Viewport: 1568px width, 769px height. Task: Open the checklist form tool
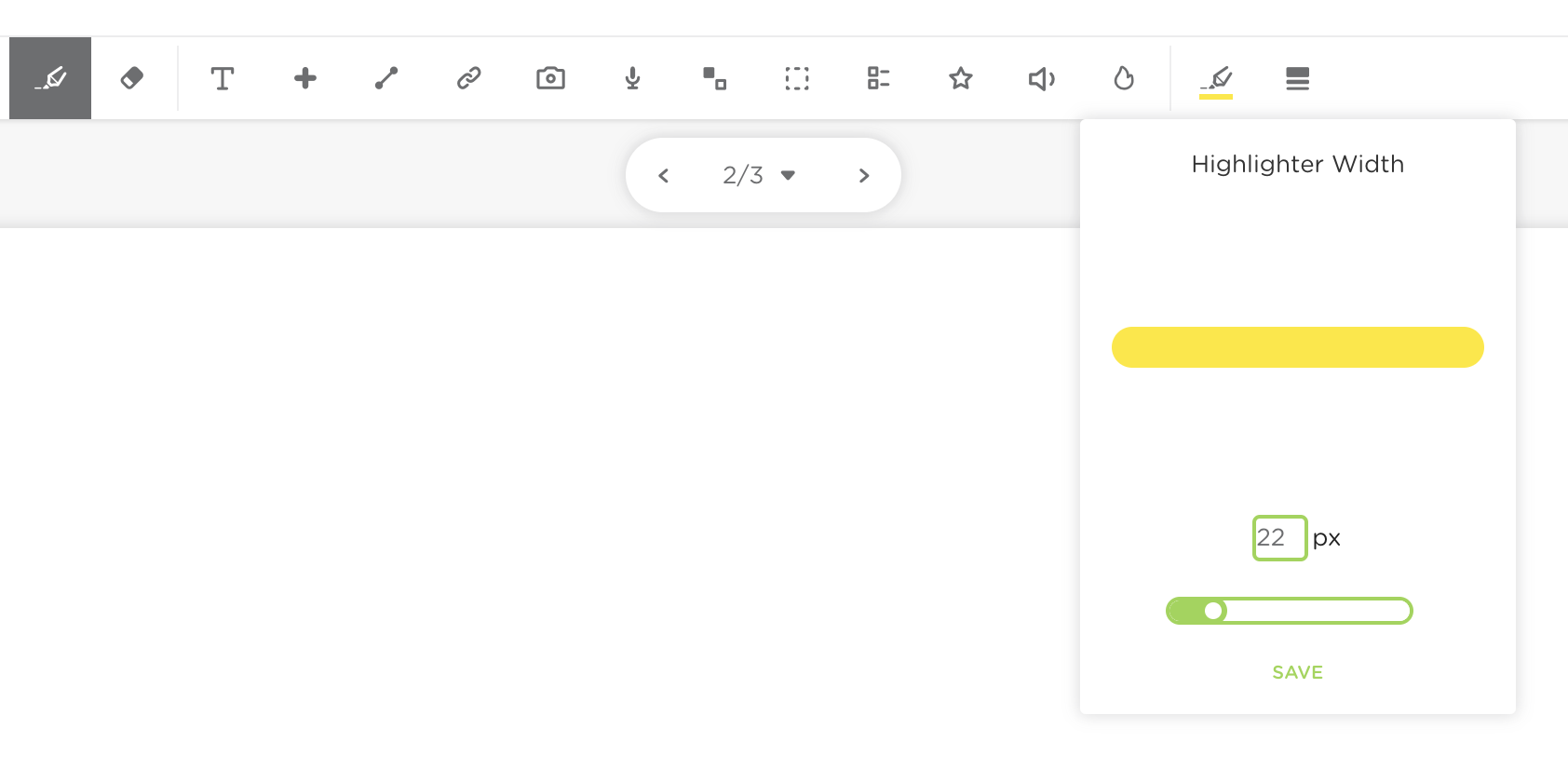tap(878, 78)
